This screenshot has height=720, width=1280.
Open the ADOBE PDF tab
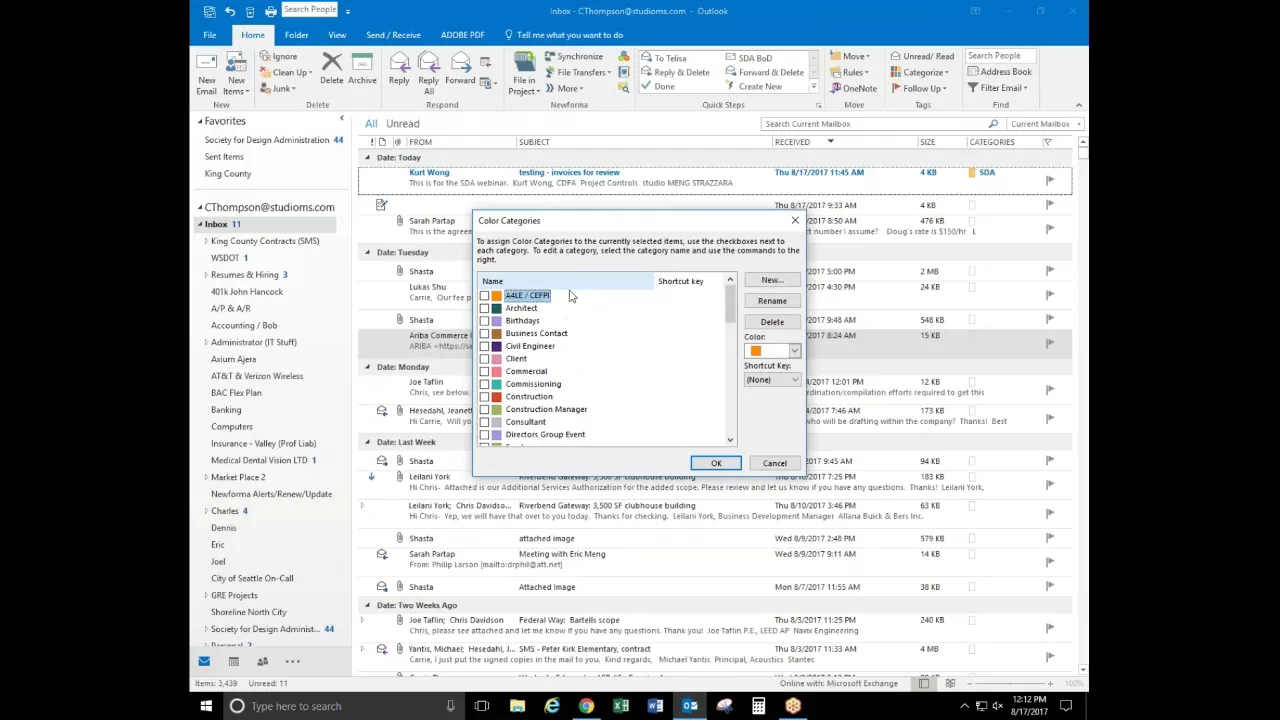(462, 35)
